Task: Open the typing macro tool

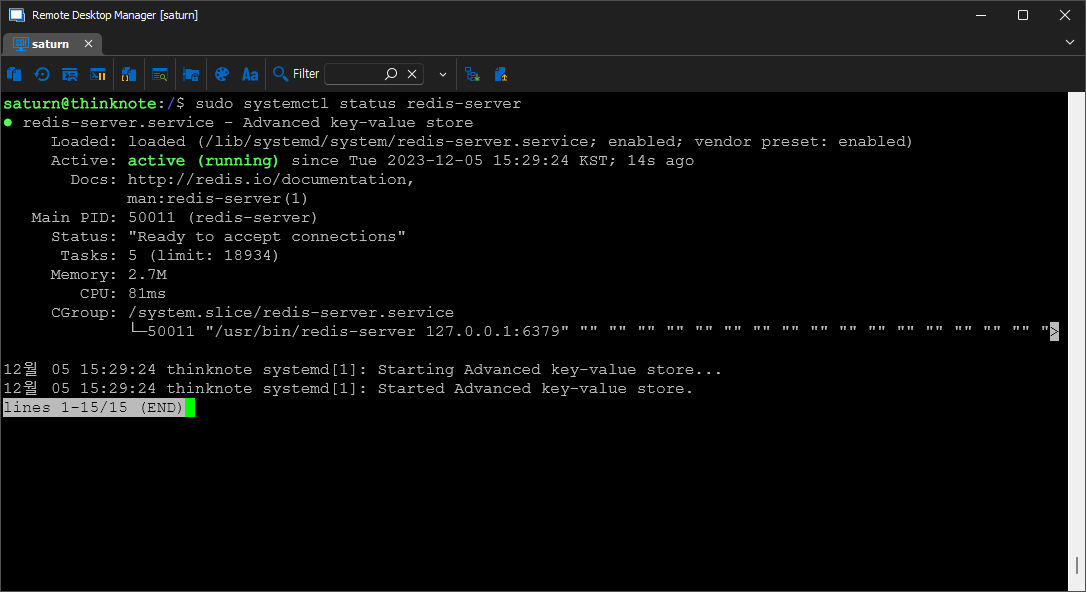Action: point(97,74)
